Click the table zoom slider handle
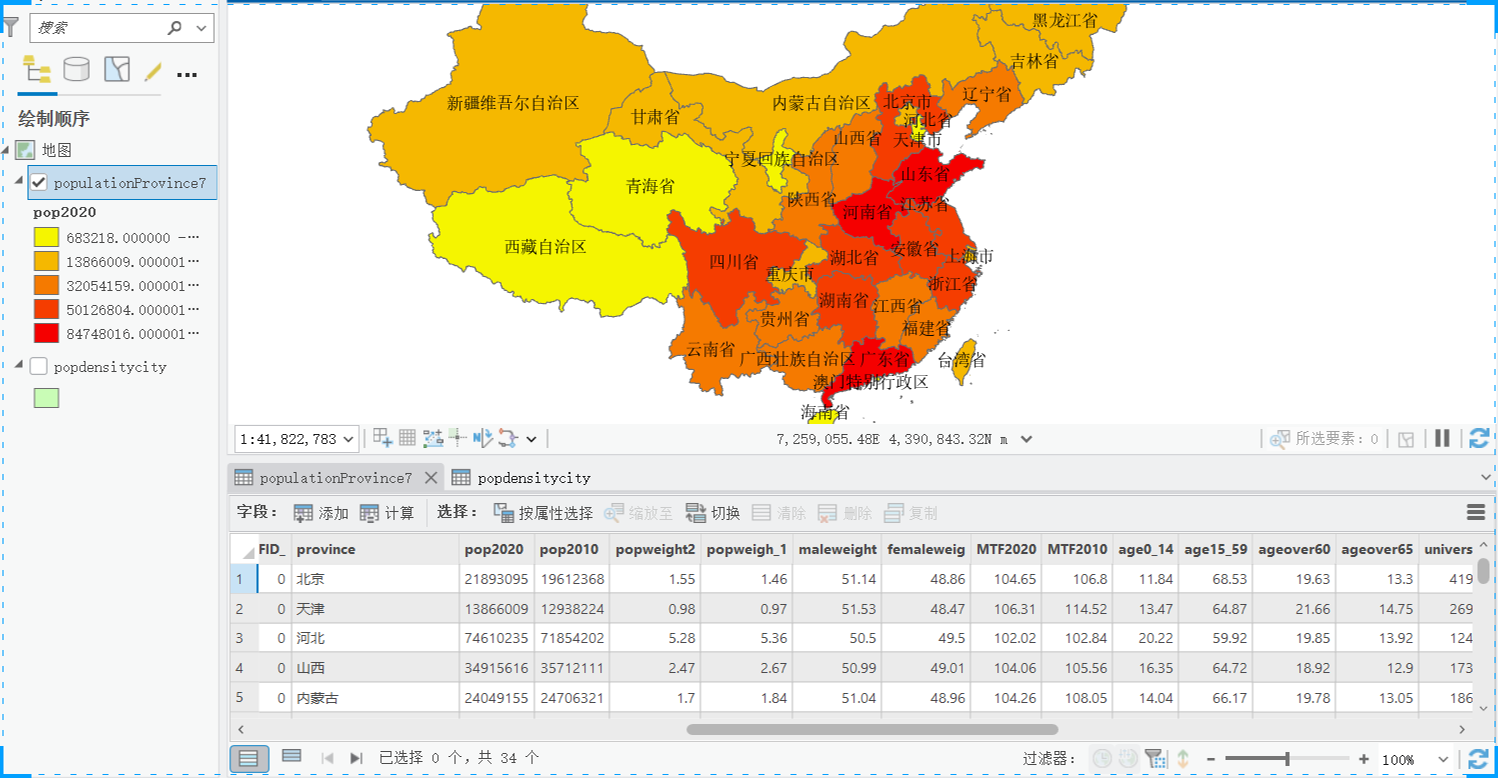The width and height of the screenshot is (1499, 778). tap(1287, 759)
